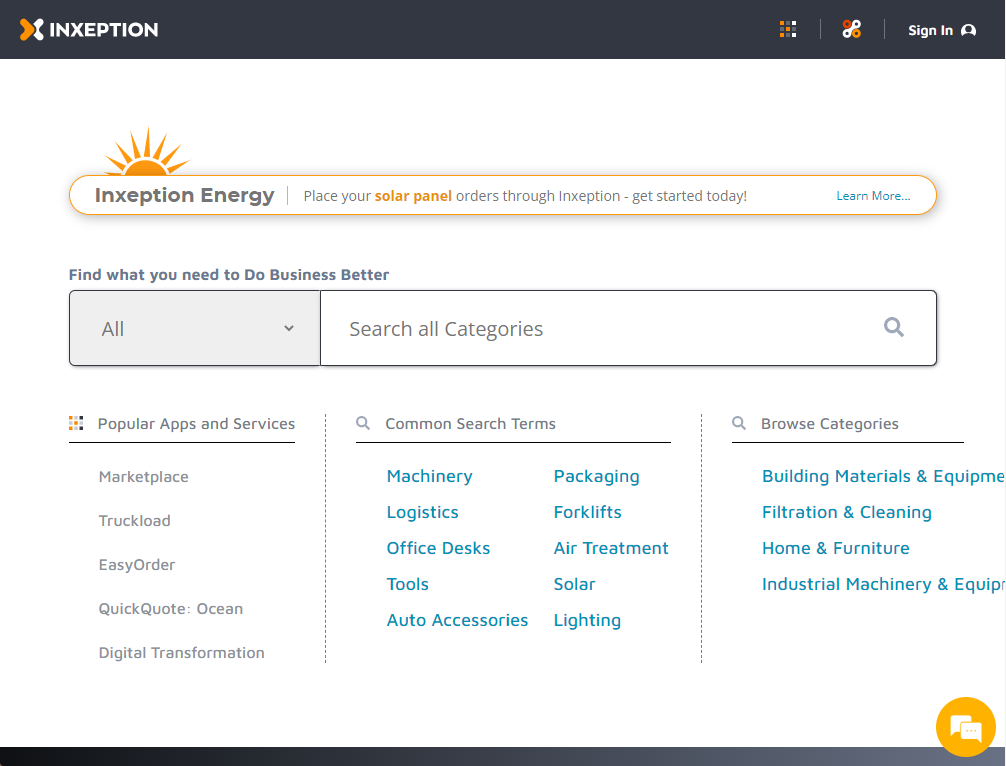The width and height of the screenshot is (1006, 766).
Task: Expand the search filter using its chevron arrow
Action: point(288,327)
